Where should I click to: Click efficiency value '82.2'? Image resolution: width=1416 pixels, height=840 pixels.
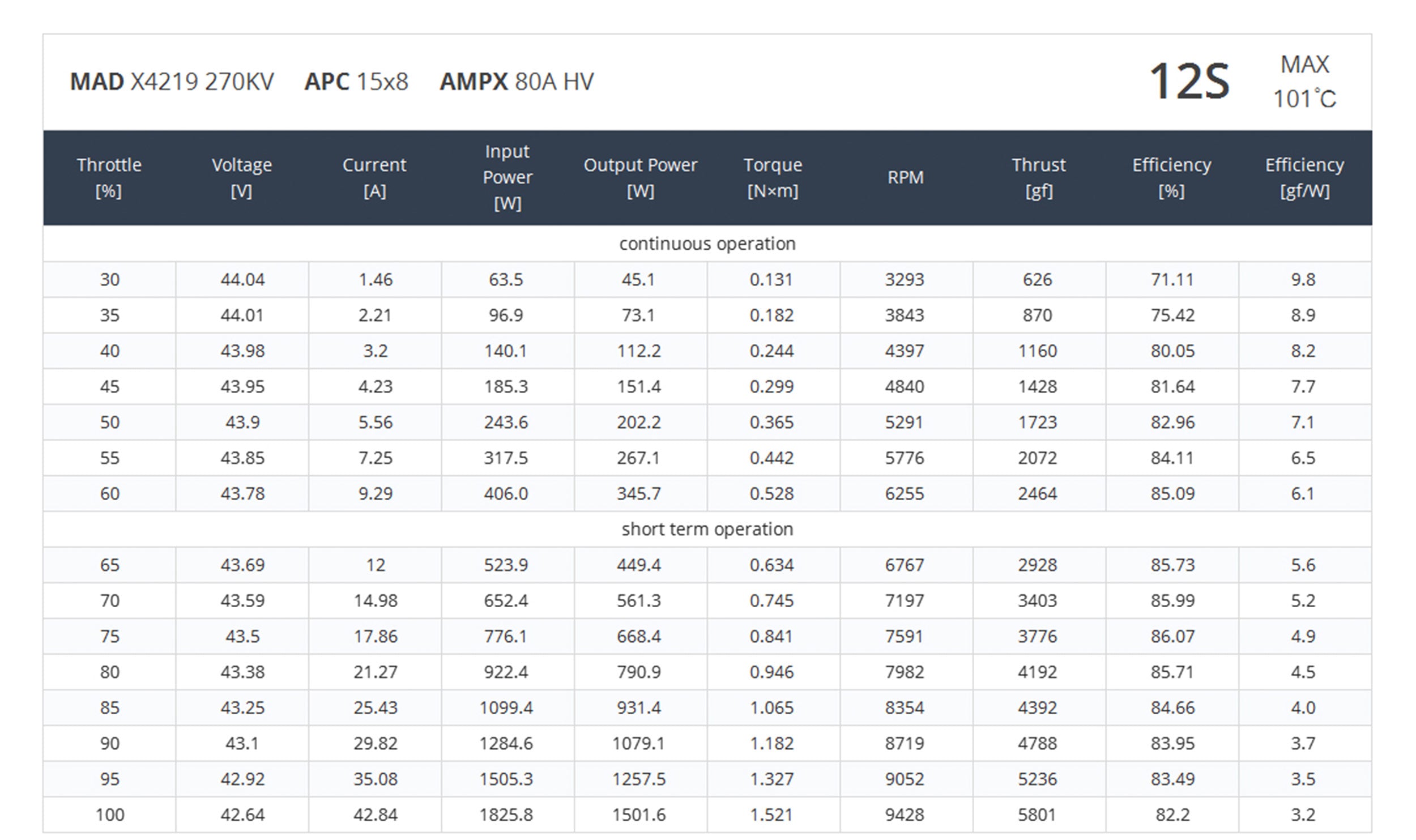(1172, 815)
